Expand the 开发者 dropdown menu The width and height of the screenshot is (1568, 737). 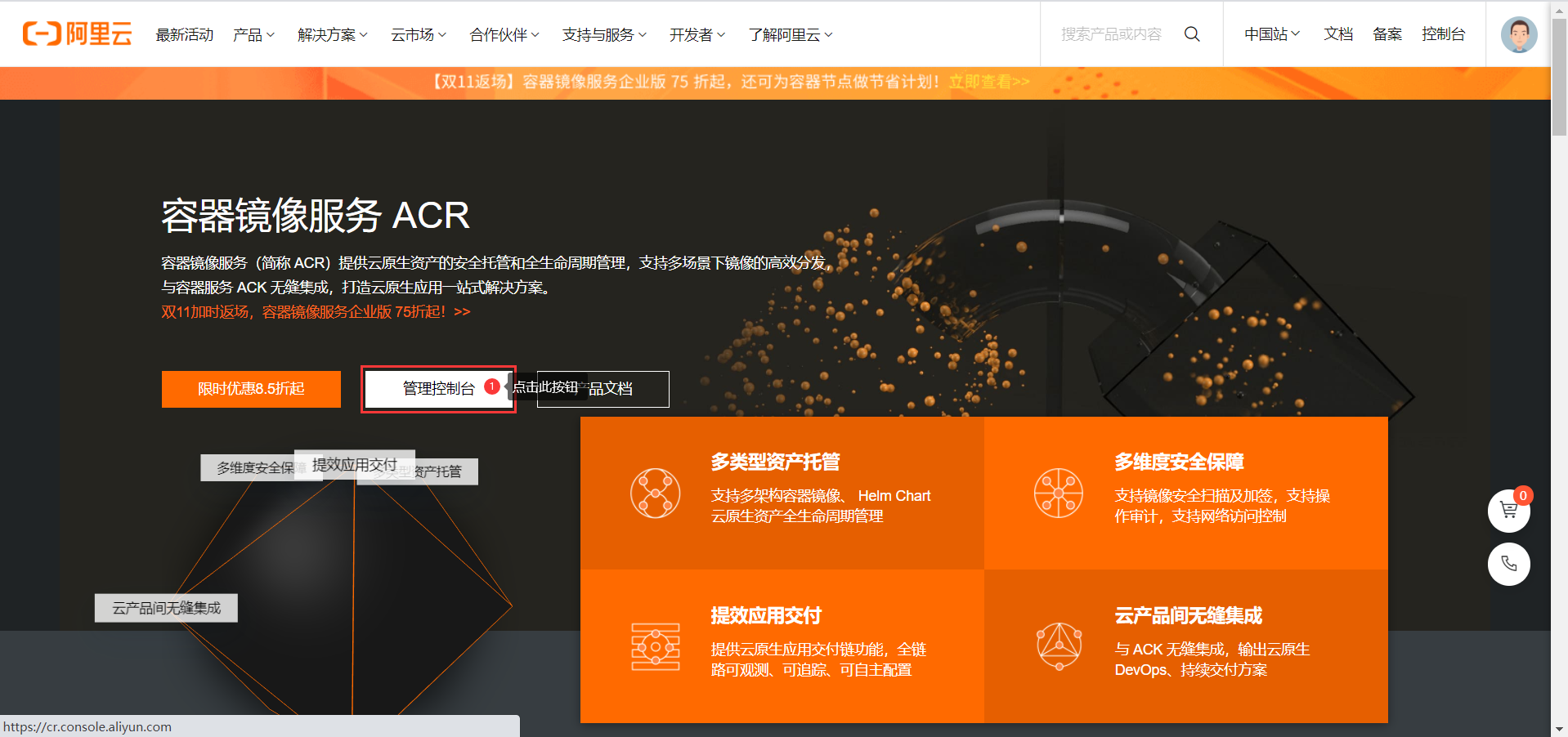[697, 34]
